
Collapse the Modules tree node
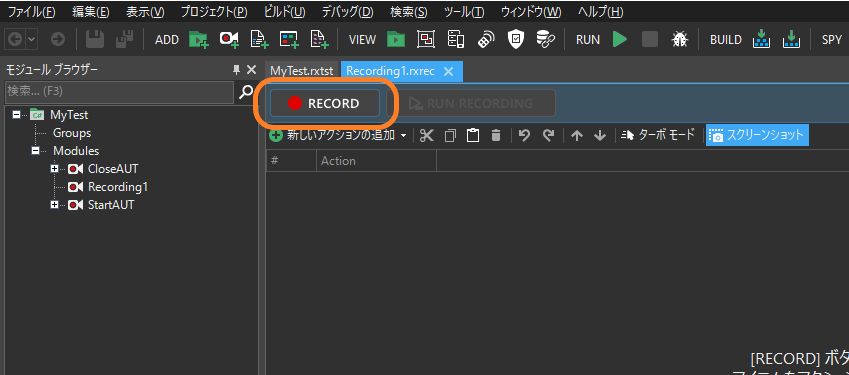[x=35, y=151]
